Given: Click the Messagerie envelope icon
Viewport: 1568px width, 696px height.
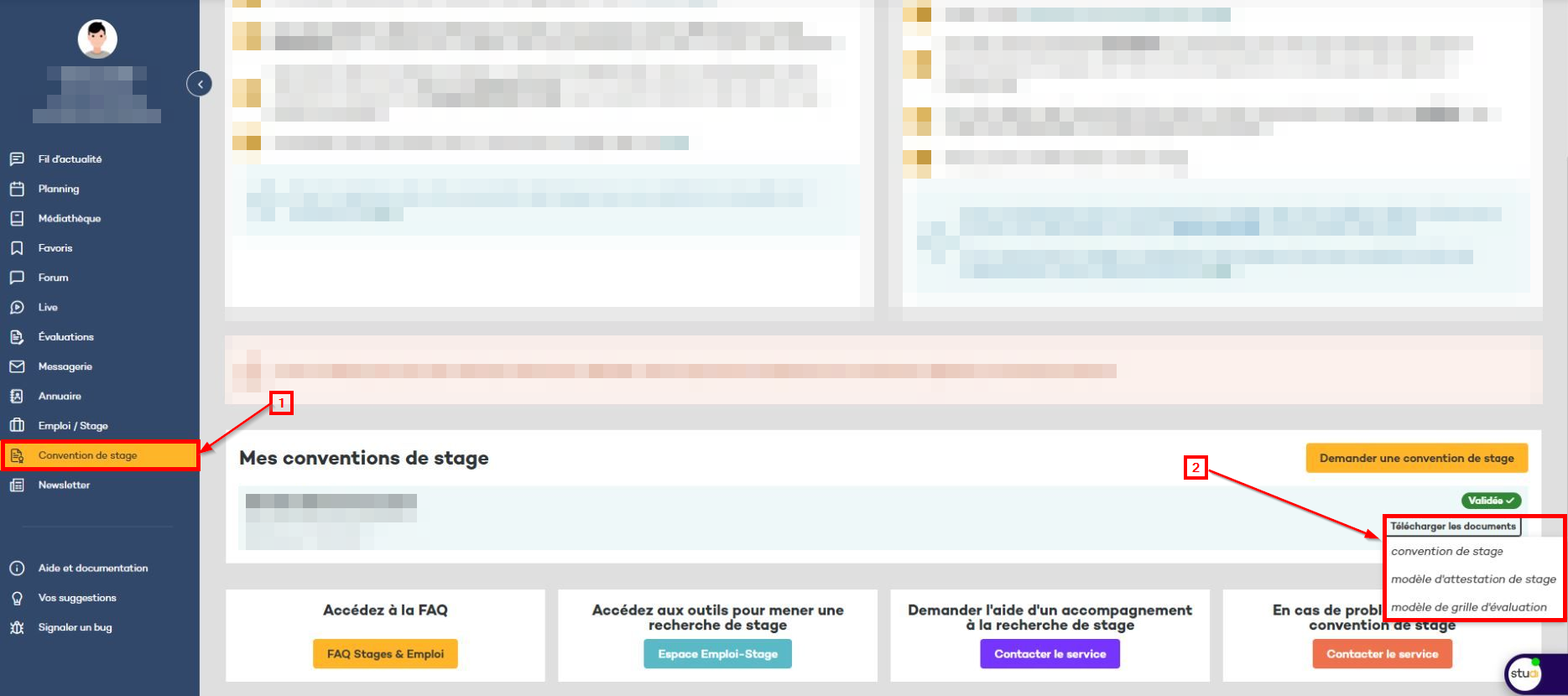Looking at the screenshot, I should tap(17, 366).
